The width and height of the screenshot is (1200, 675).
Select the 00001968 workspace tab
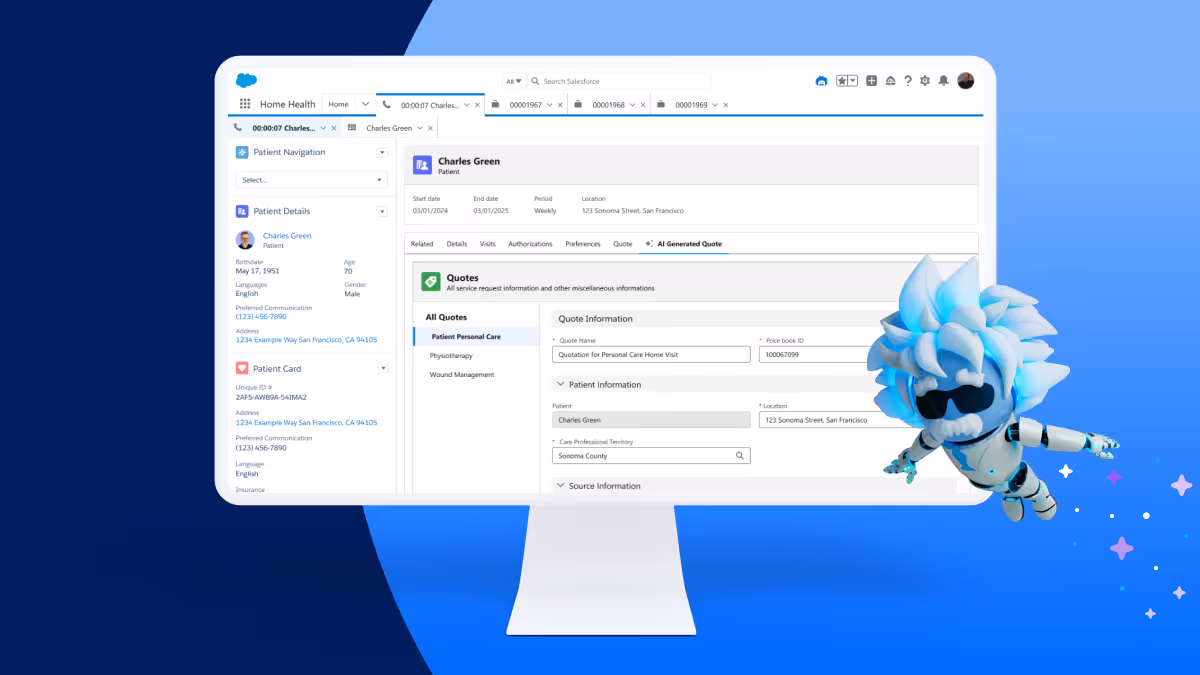point(609,105)
